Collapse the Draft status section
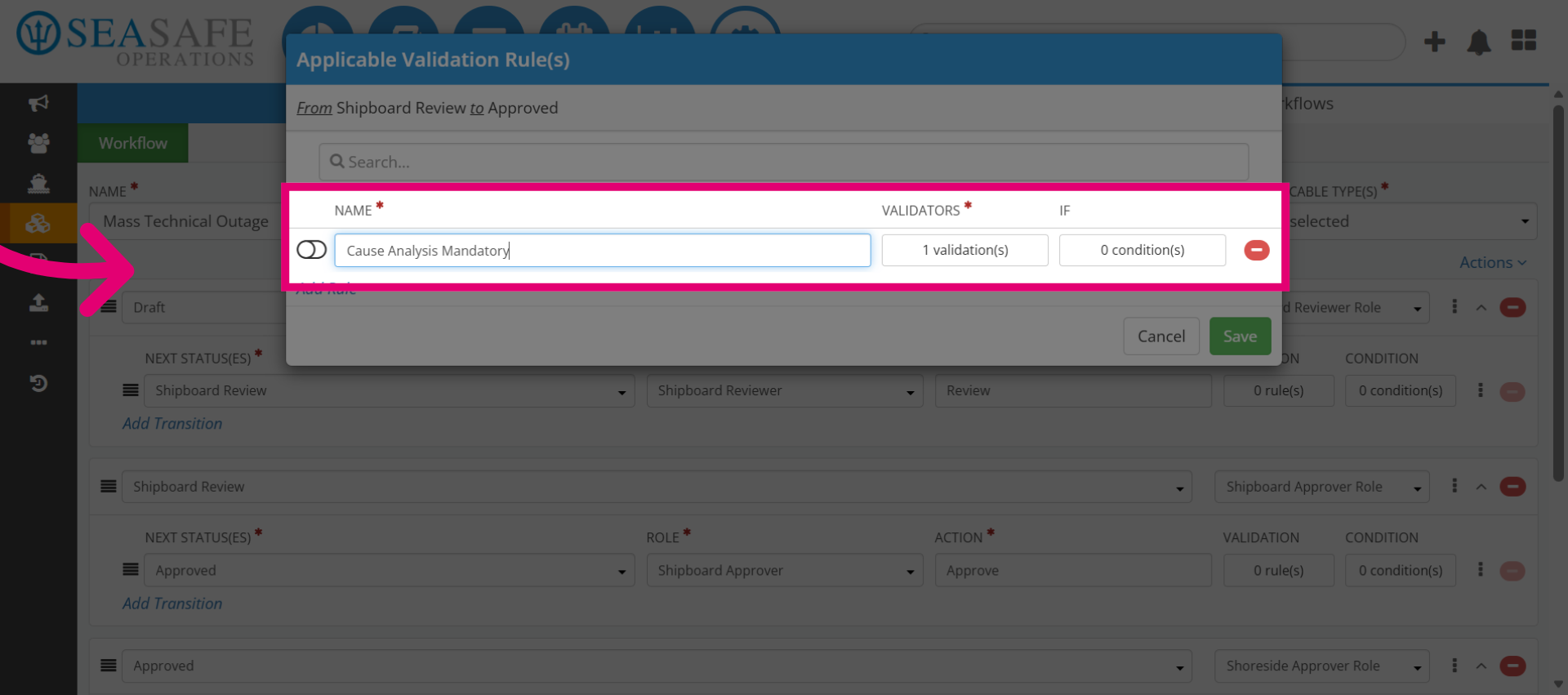Viewport: 1568px width, 695px height. (1481, 308)
